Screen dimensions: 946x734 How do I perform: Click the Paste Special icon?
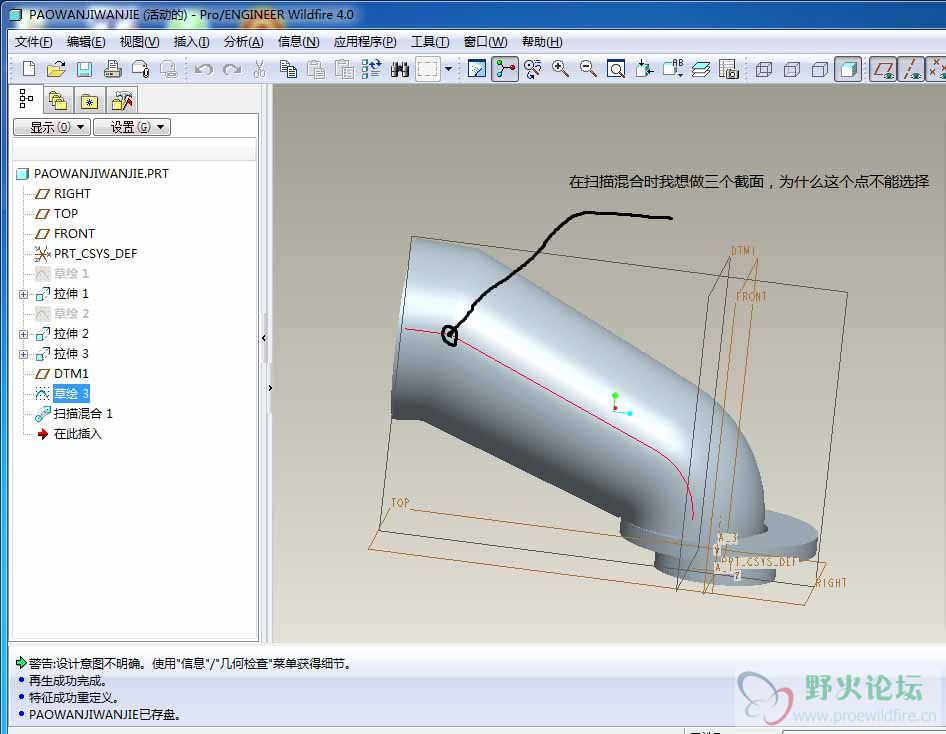pos(343,69)
